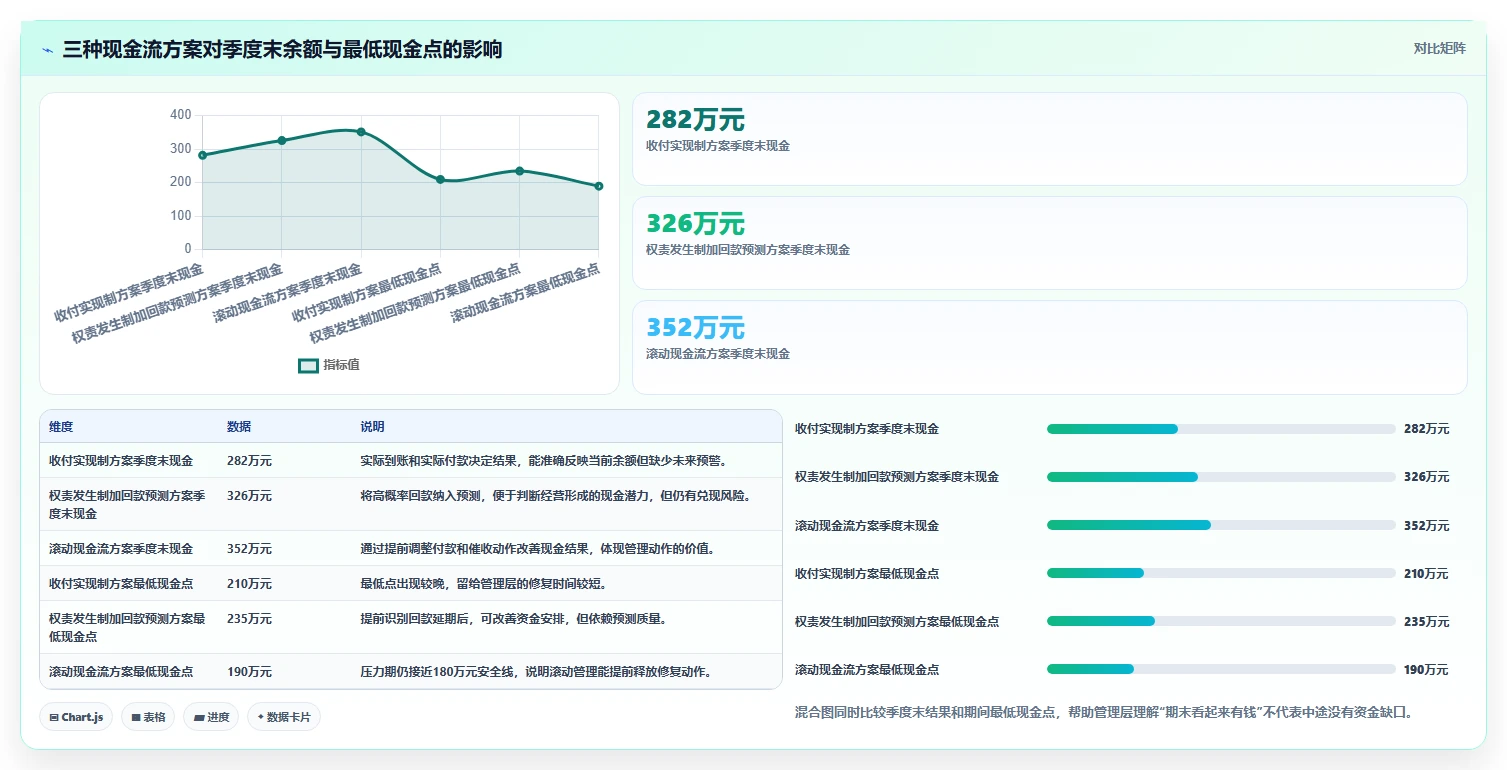1507x770 pixels.
Task: Click progress bar for 权责发生制加回款预测方案最低现金点
Action: pyautogui.click(x=1221, y=621)
